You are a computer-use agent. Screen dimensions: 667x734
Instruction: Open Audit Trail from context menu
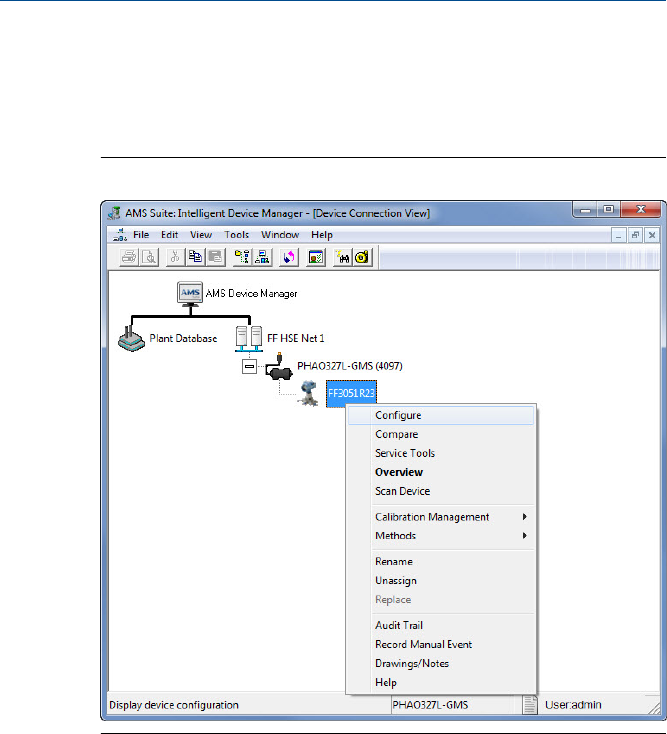coord(440,625)
